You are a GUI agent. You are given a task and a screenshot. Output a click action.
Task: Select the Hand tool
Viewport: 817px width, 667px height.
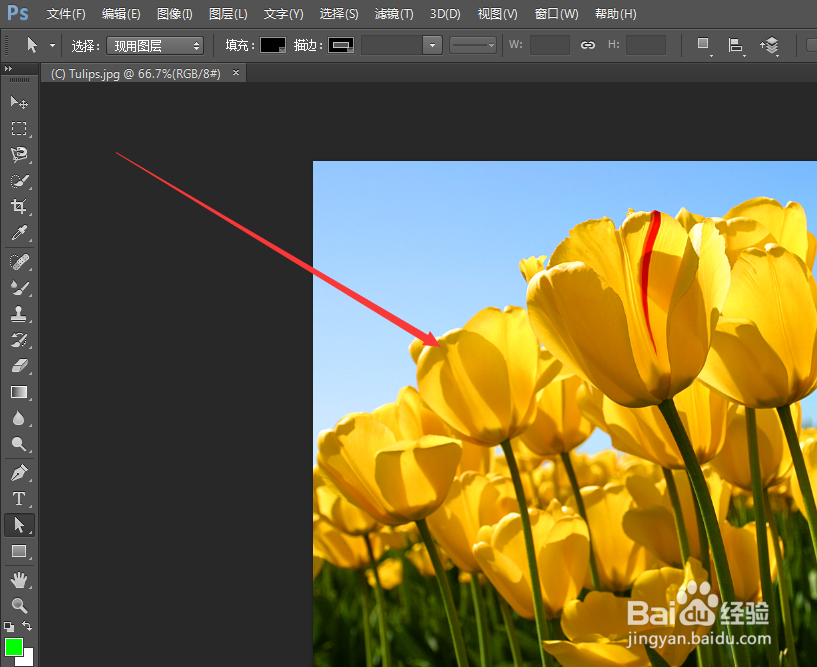(x=19, y=579)
